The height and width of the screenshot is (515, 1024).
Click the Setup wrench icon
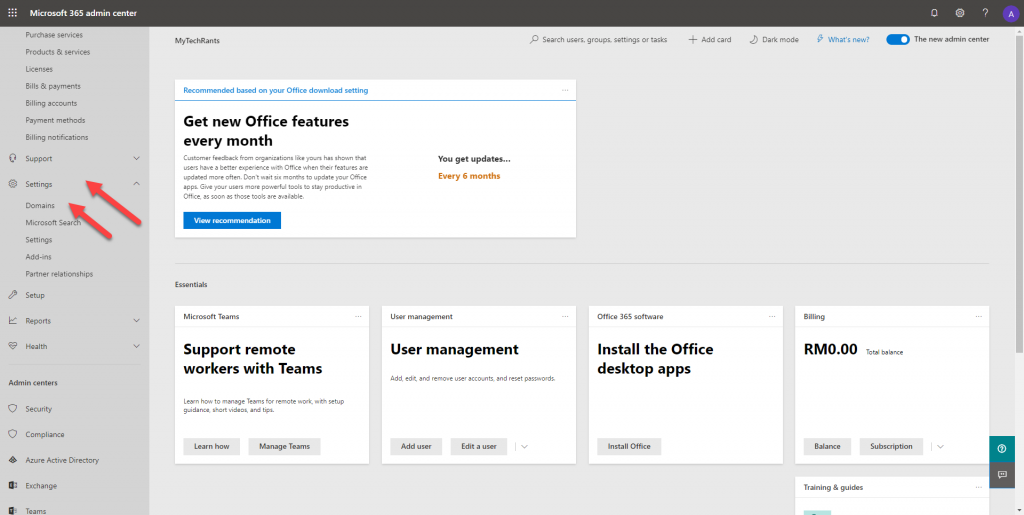[x=12, y=295]
